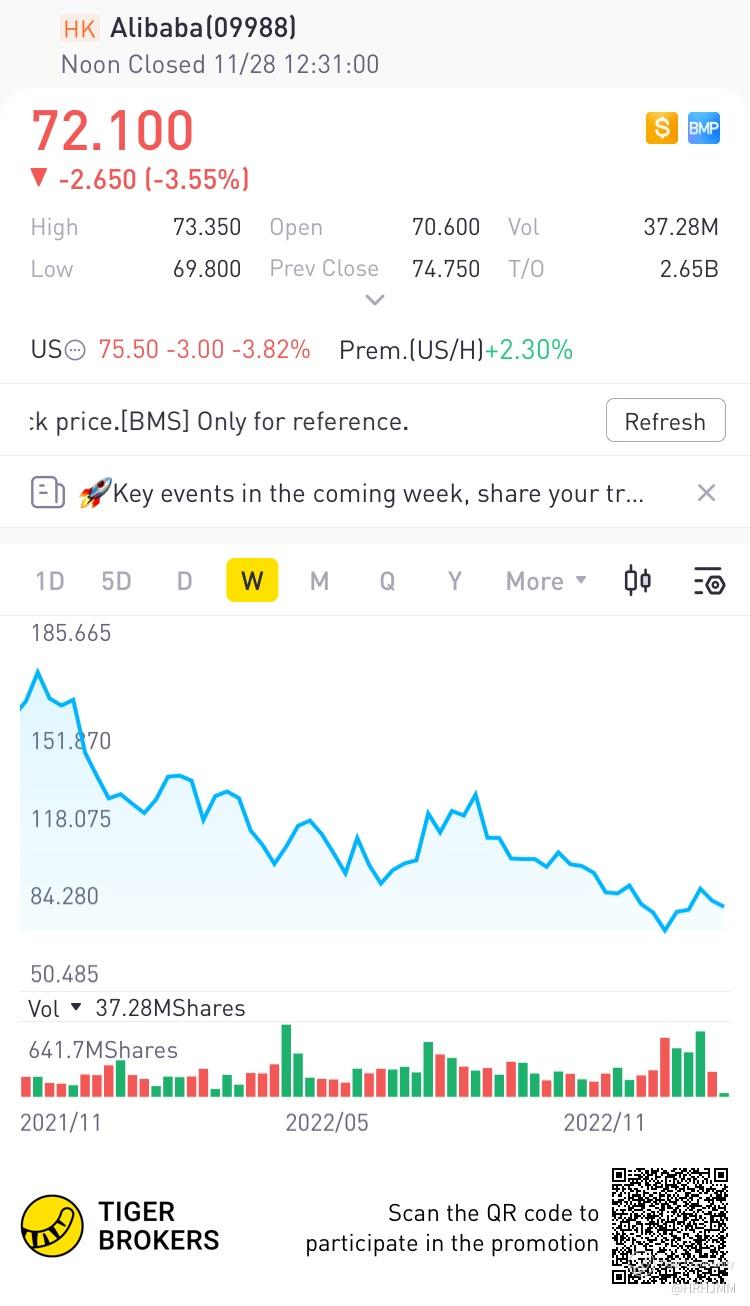
Task: Tap the promotion QR code
Action: point(669,1225)
